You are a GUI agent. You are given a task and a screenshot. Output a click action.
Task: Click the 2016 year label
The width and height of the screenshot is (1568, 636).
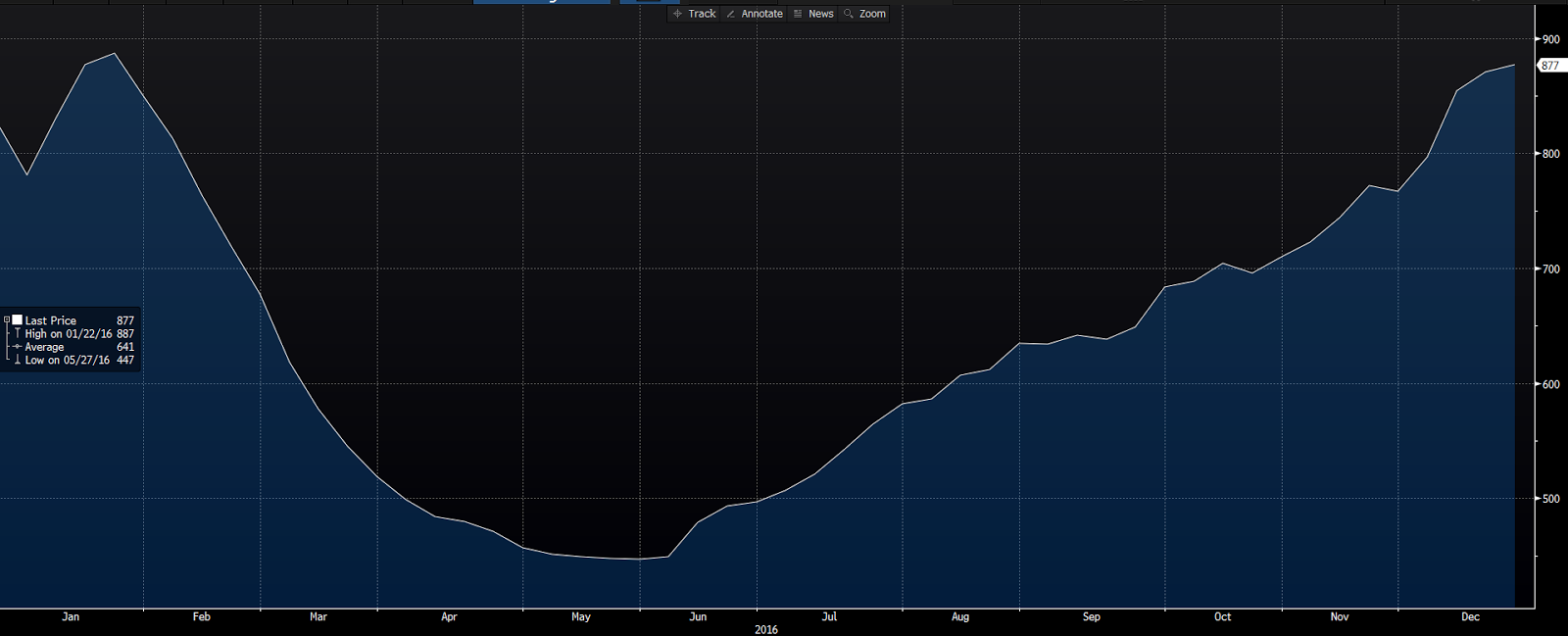click(766, 629)
